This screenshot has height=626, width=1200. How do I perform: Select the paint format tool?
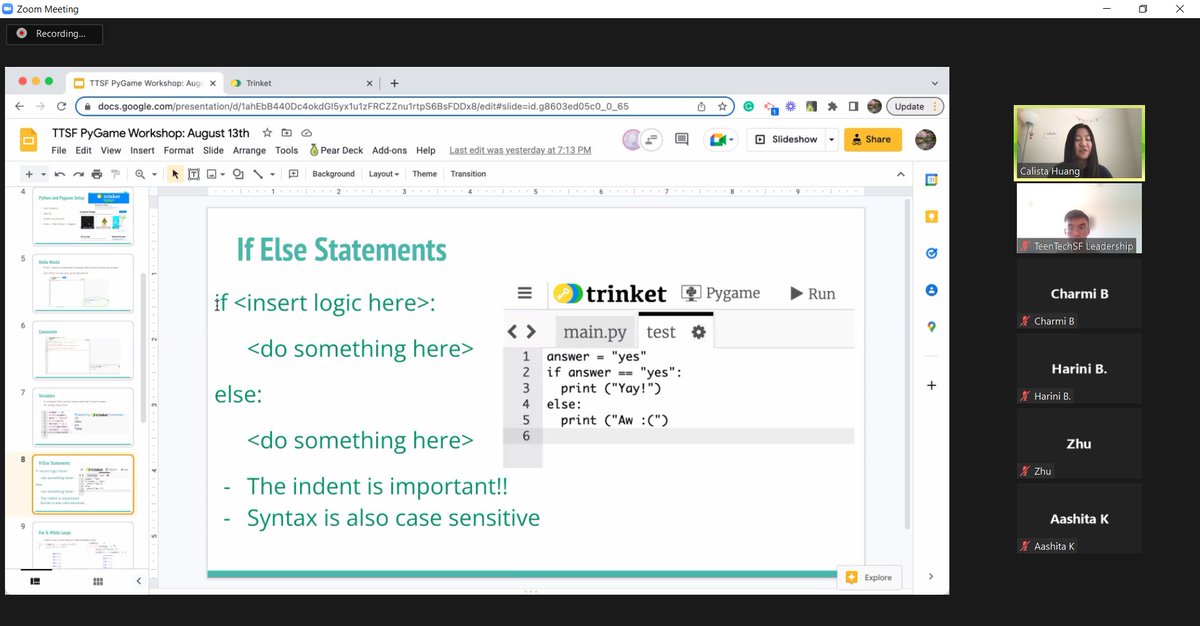[113, 174]
